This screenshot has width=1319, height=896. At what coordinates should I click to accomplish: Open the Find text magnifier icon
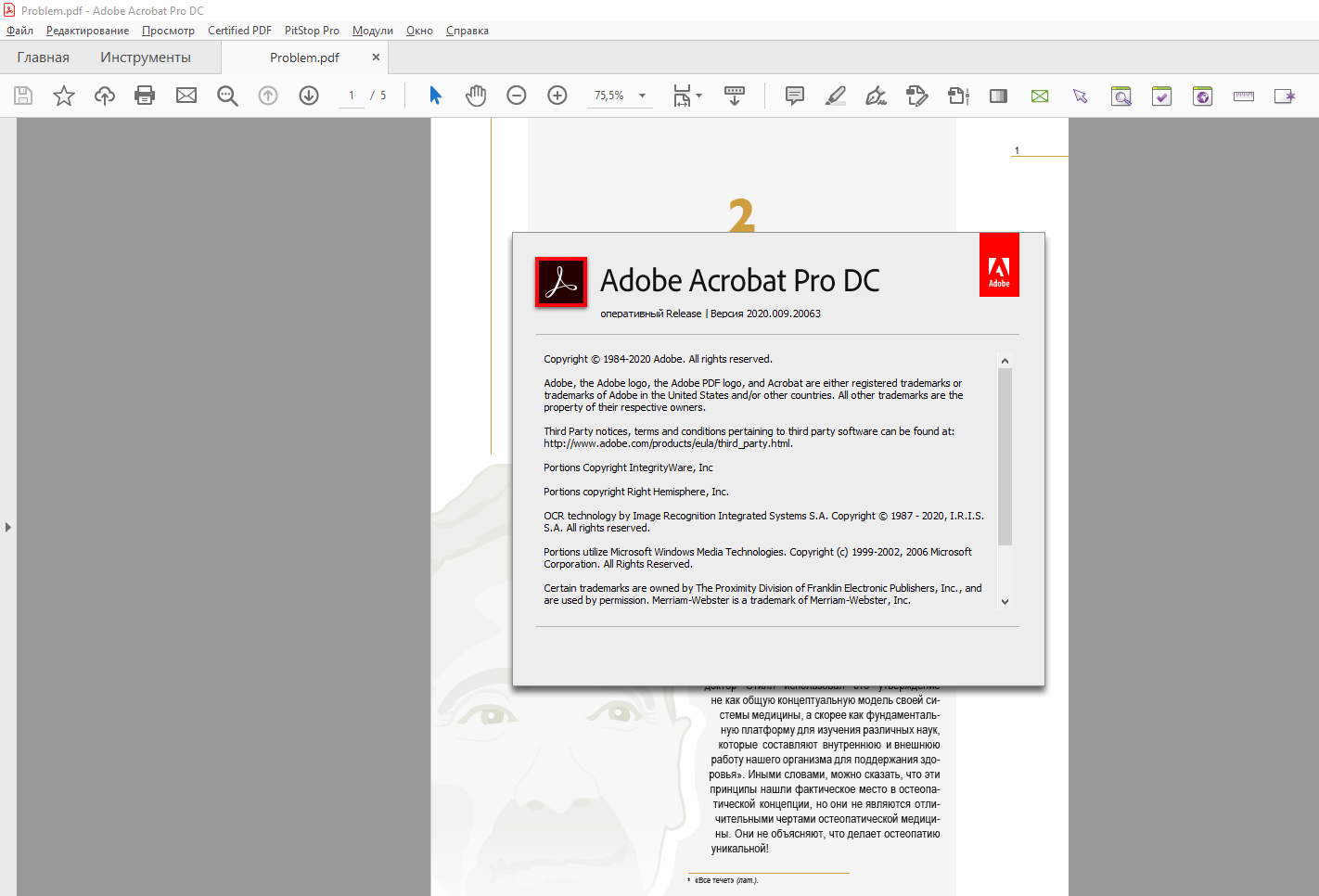[227, 96]
